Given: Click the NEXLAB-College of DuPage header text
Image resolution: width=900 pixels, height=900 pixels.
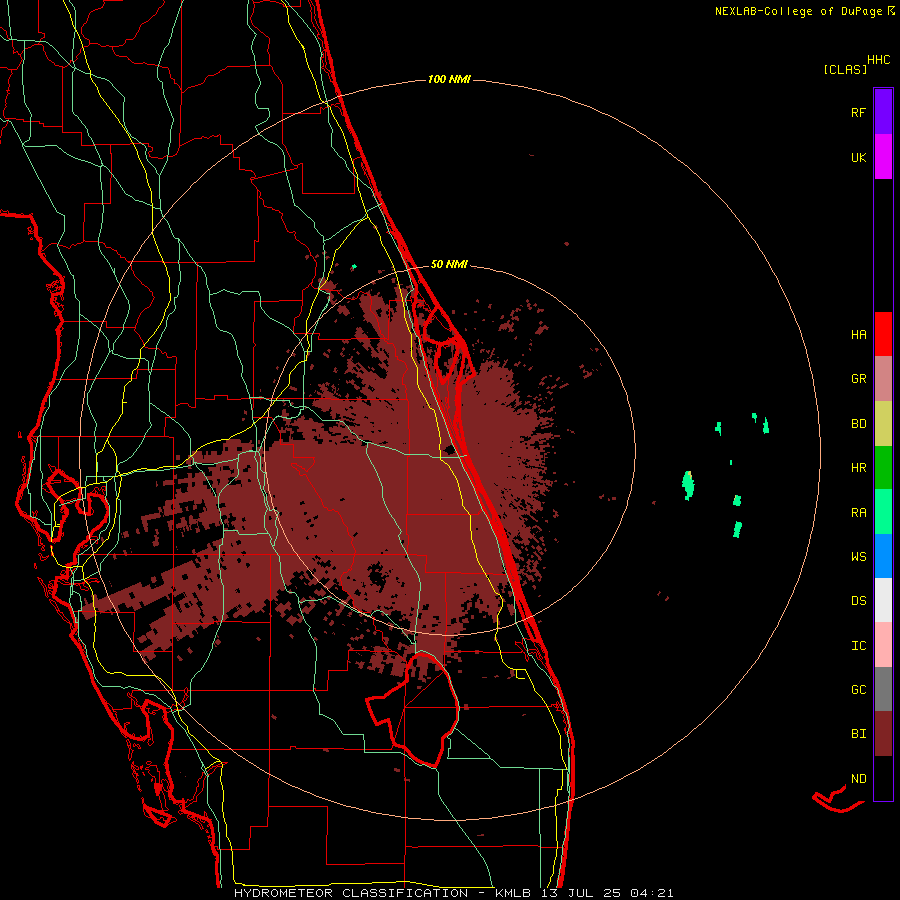Looking at the screenshot, I should click(798, 11).
